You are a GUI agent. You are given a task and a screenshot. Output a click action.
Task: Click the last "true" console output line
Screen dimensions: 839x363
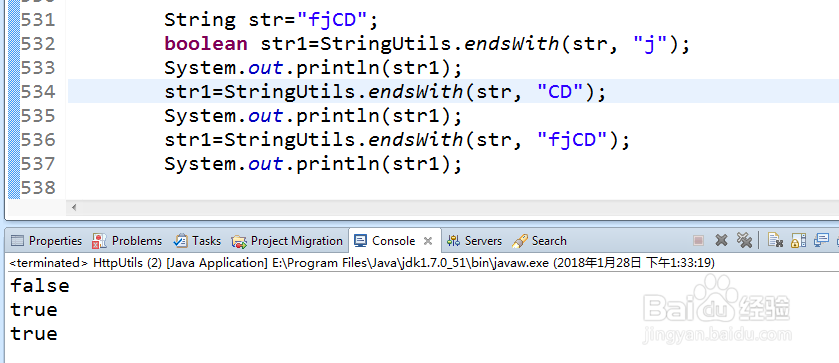(x=34, y=334)
